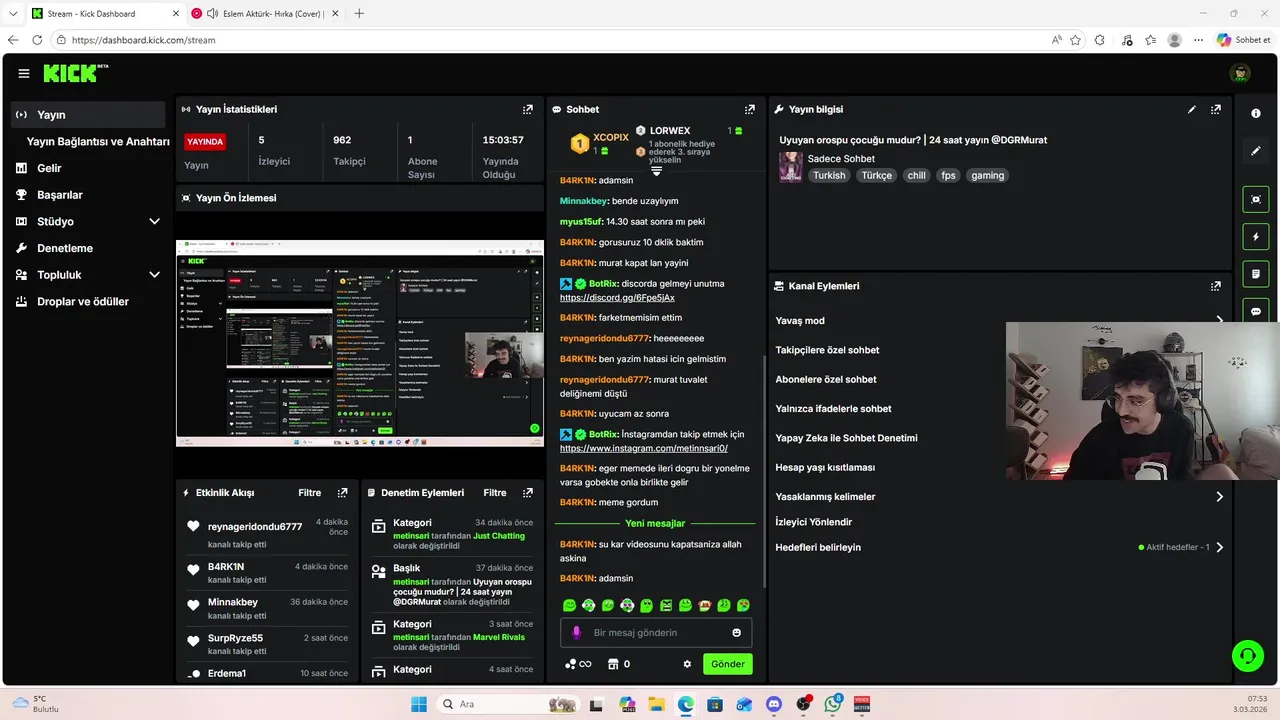1280x720 pixels.
Task: Click the stream preview thumbnail
Action: tap(360, 343)
